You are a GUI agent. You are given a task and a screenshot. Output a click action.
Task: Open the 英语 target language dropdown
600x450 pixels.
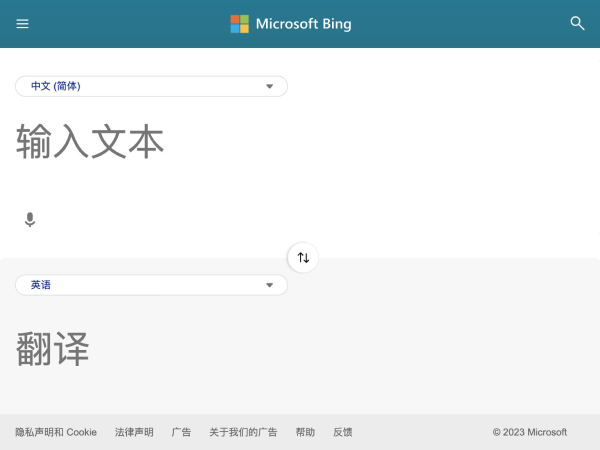[151, 285]
